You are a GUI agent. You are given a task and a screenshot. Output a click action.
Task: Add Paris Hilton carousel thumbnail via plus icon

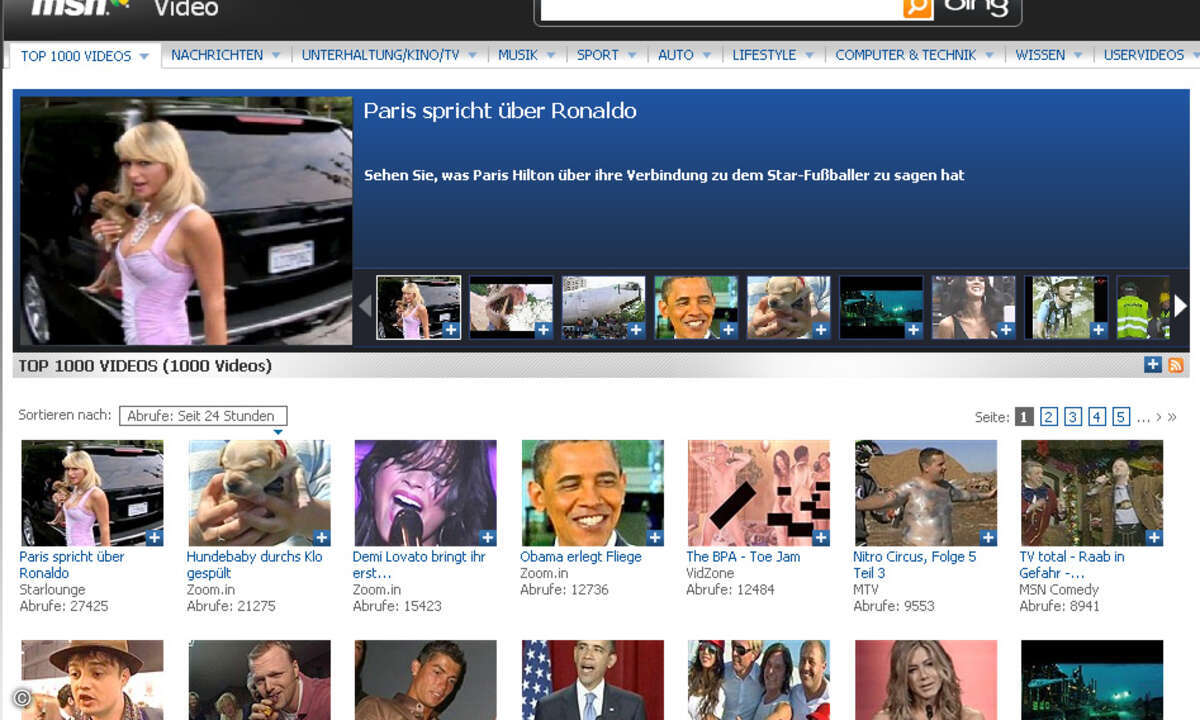[451, 330]
